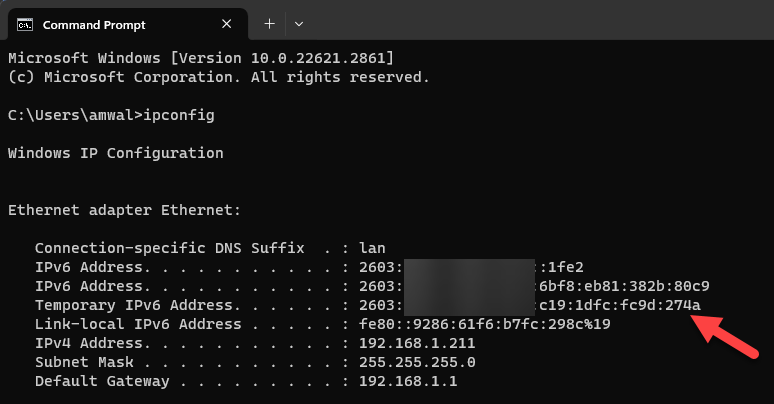The height and width of the screenshot is (404, 774).
Task: Expand the new tab profile dropdown chevron
Action: [x=298, y=23]
